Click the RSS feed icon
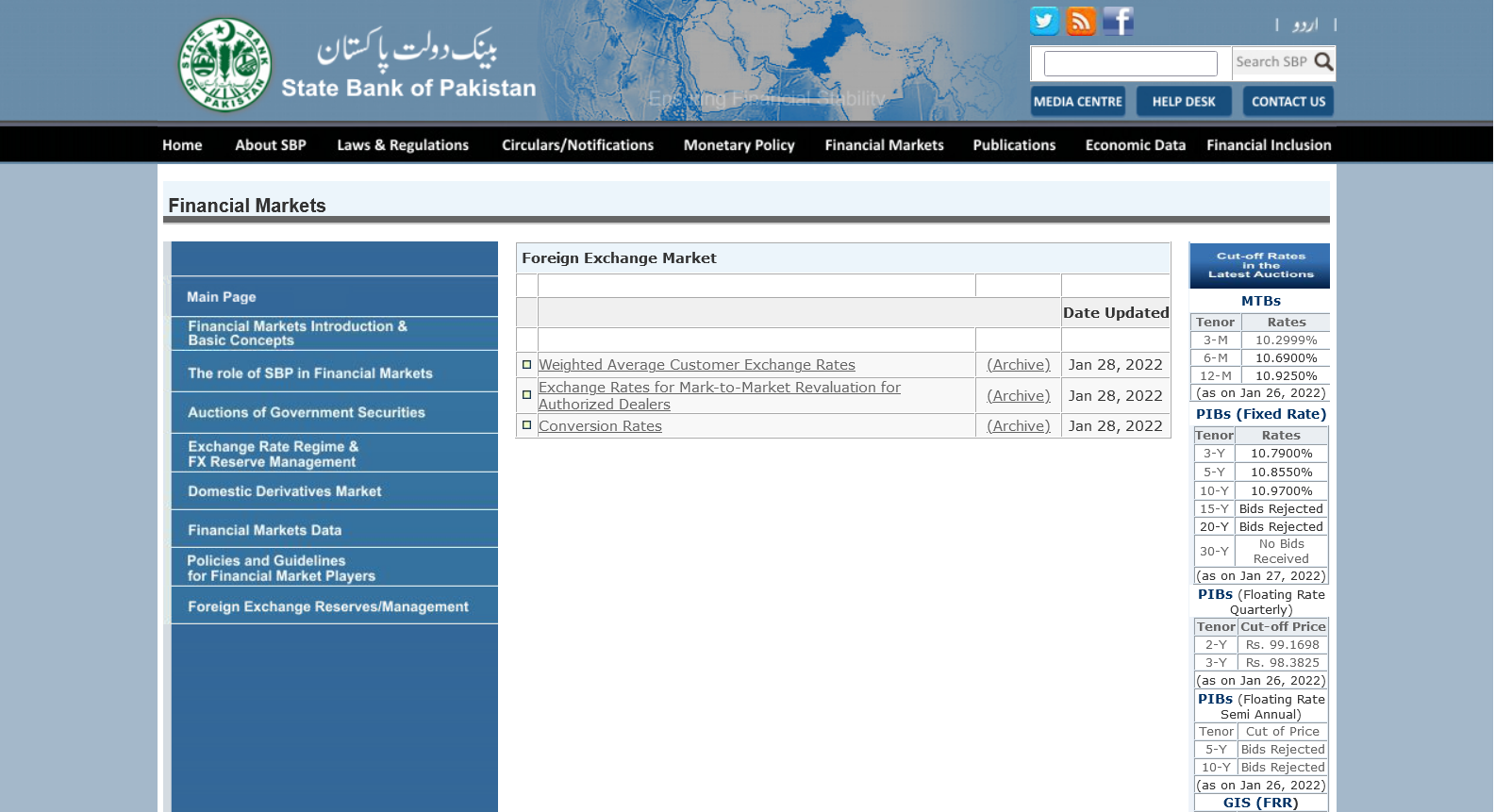 pos(1081,21)
